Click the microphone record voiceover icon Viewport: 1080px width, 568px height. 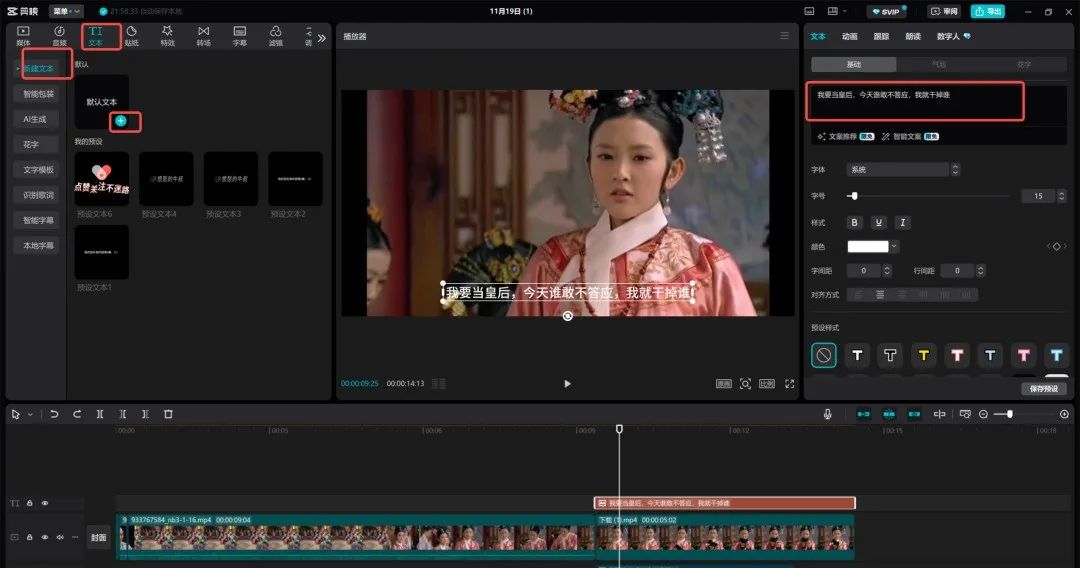point(827,414)
